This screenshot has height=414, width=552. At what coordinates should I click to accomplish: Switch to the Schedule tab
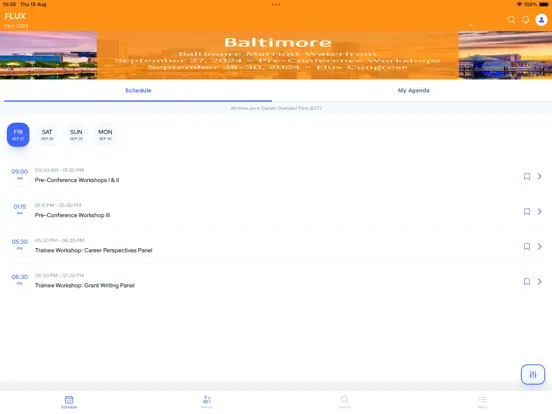point(138,90)
